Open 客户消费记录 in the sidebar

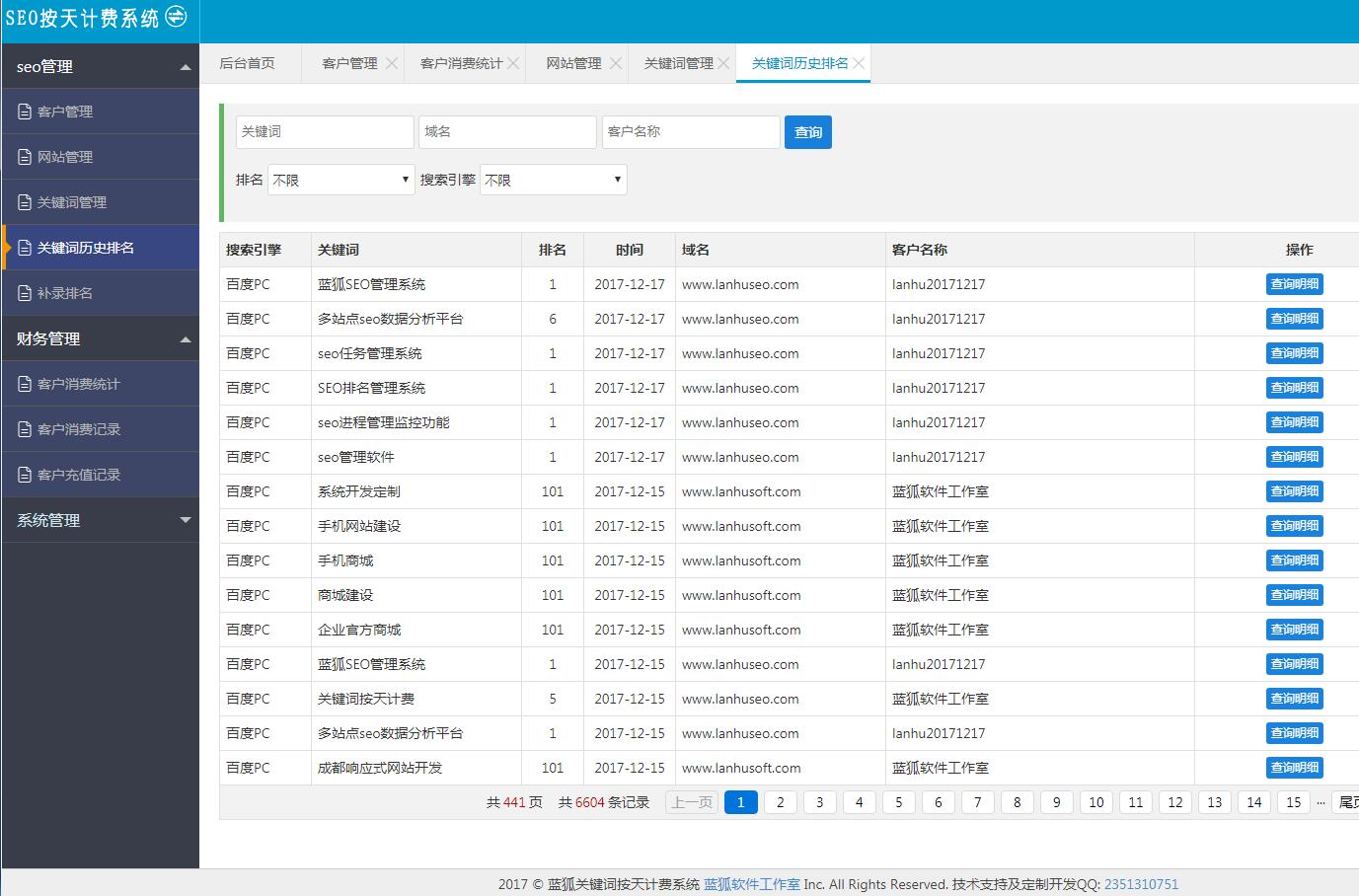(x=101, y=429)
